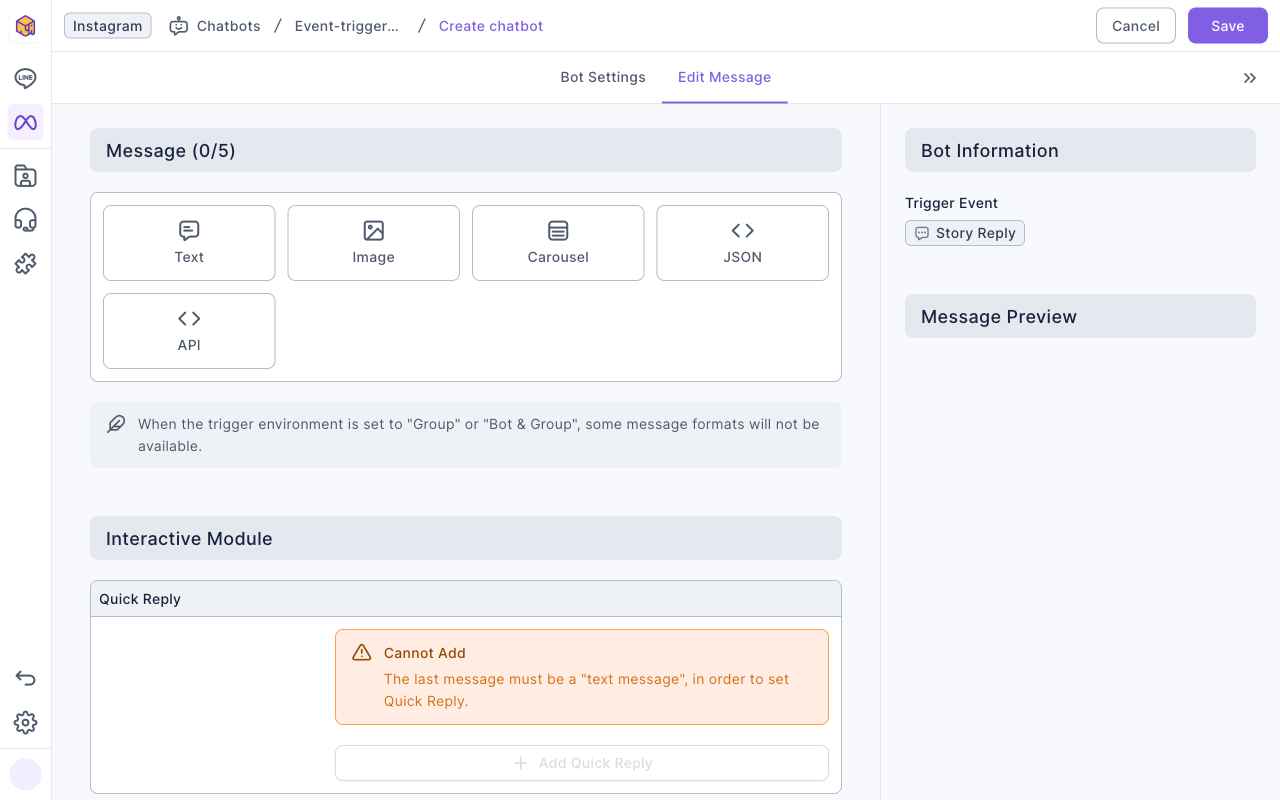Image resolution: width=1280 pixels, height=800 pixels.
Task: Click the Create chatbot breadcrumb
Action: pos(491,26)
